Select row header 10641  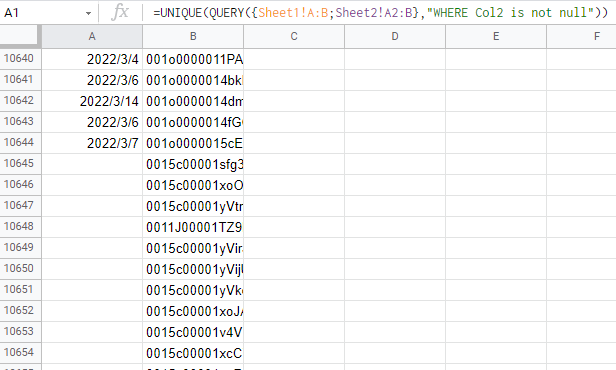pos(20,80)
